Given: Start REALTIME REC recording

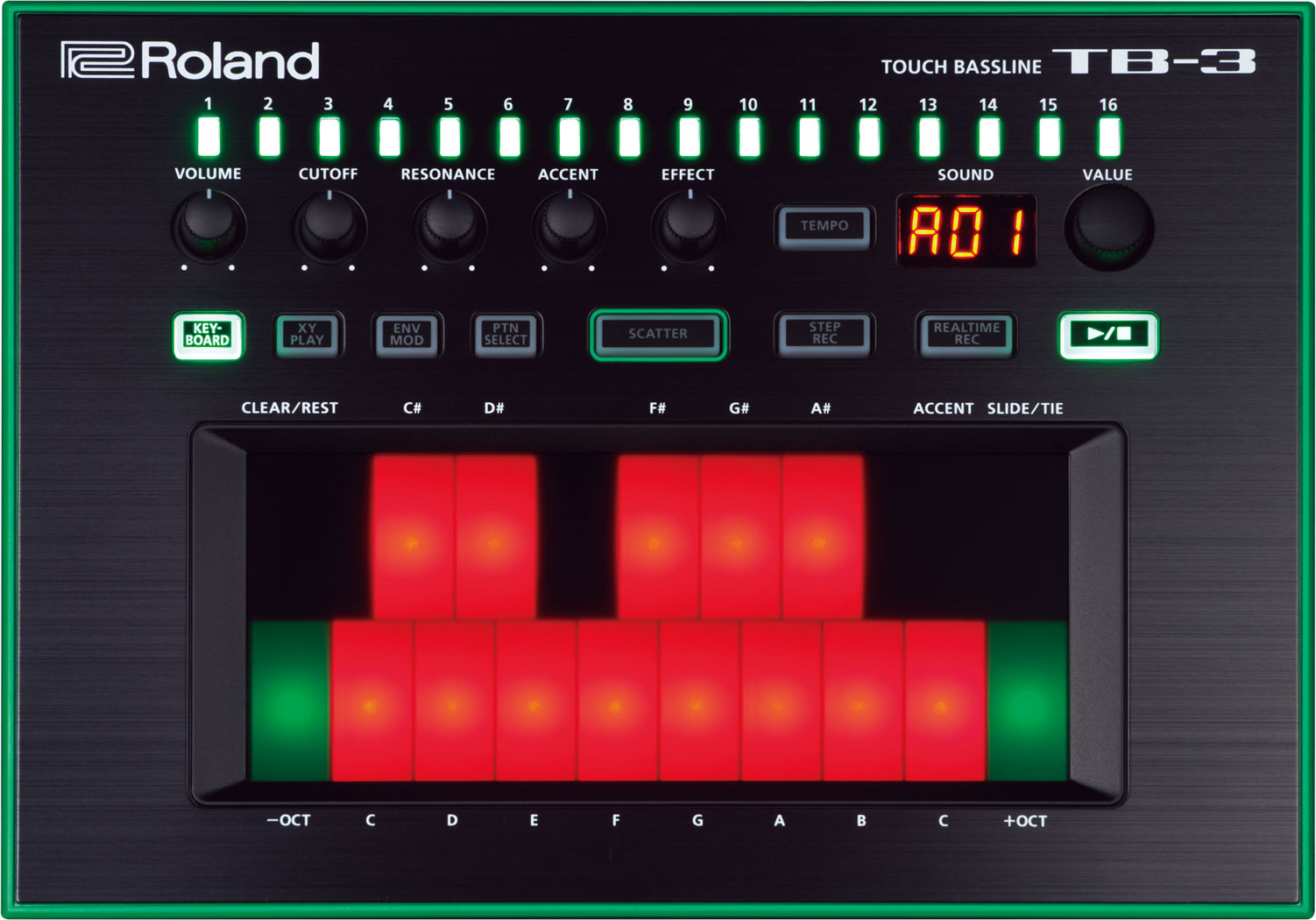Looking at the screenshot, I should [965, 335].
